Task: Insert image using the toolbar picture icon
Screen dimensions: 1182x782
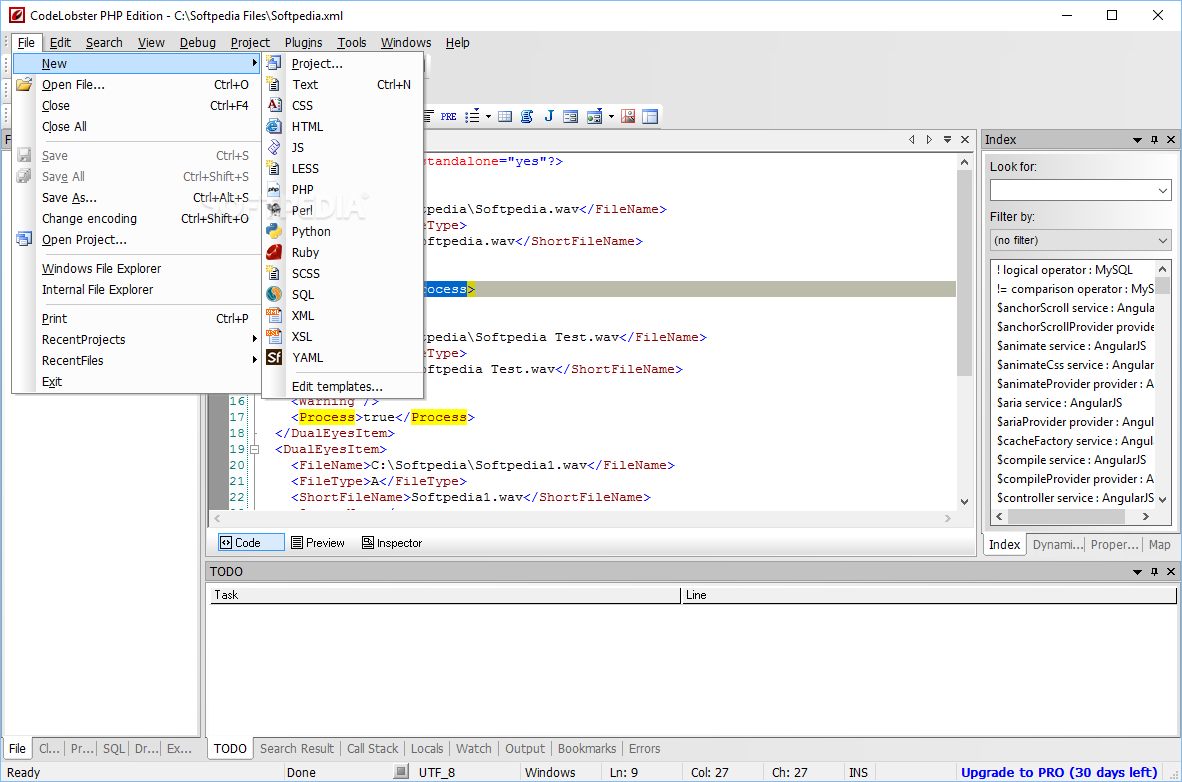Action: pos(628,116)
